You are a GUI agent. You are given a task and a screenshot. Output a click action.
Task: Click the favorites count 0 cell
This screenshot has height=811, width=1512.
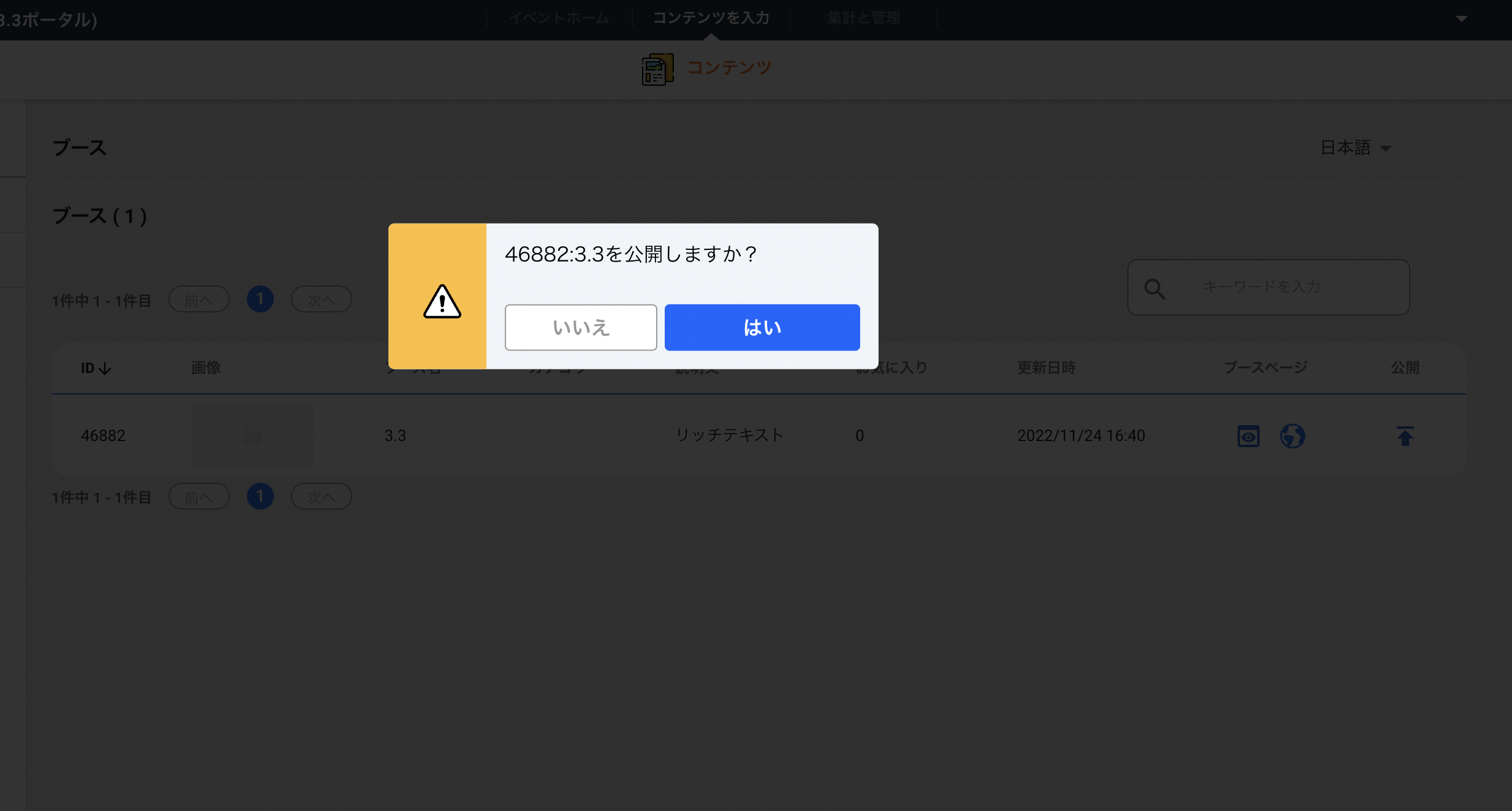860,436
